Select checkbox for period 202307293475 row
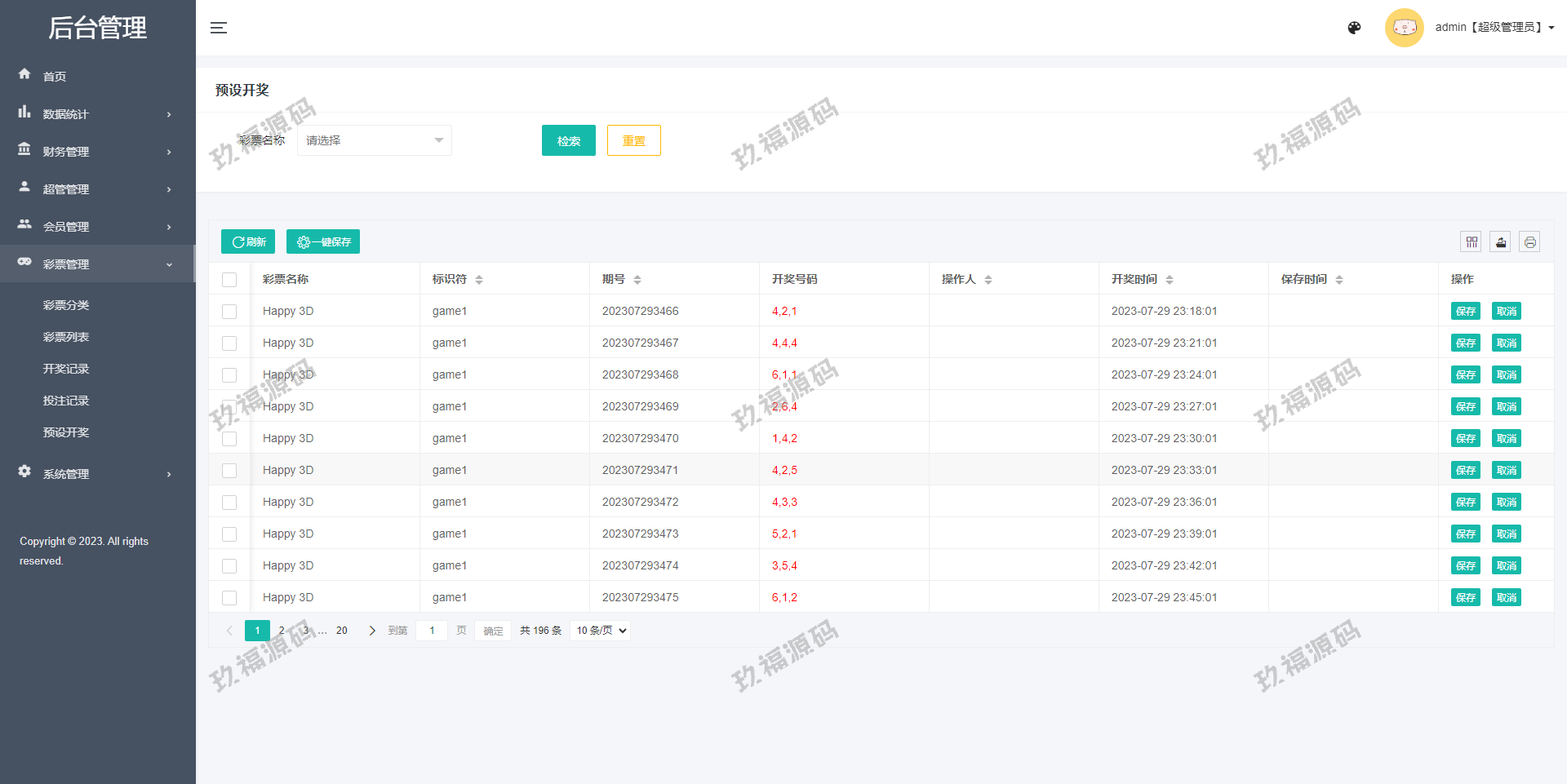 229,598
